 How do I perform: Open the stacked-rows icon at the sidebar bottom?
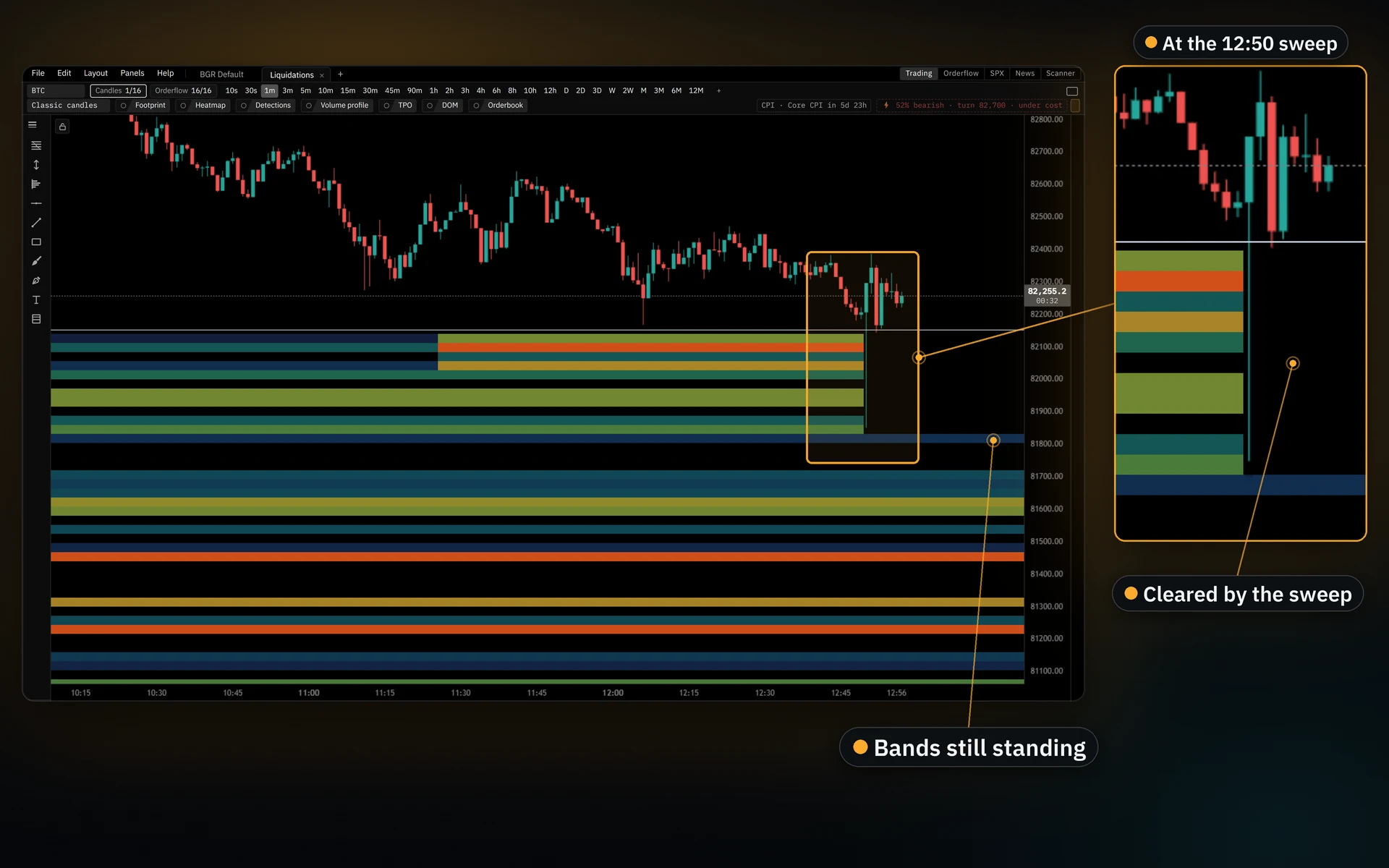(x=36, y=319)
